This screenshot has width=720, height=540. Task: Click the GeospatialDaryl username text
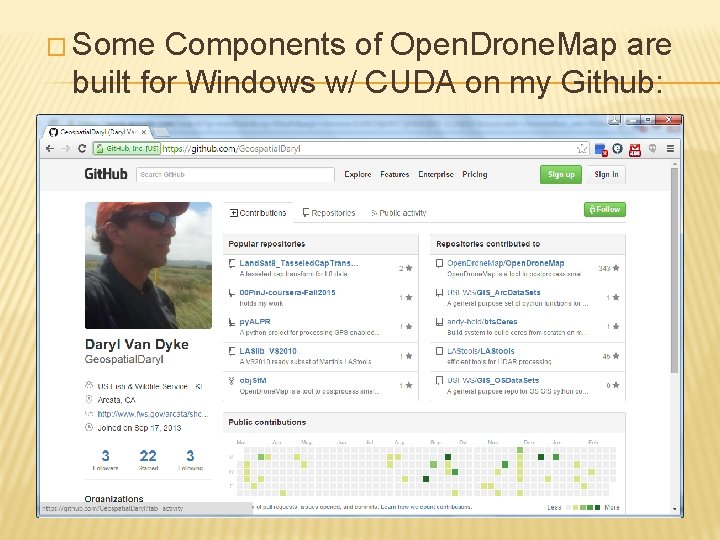pyautogui.click(x=124, y=359)
